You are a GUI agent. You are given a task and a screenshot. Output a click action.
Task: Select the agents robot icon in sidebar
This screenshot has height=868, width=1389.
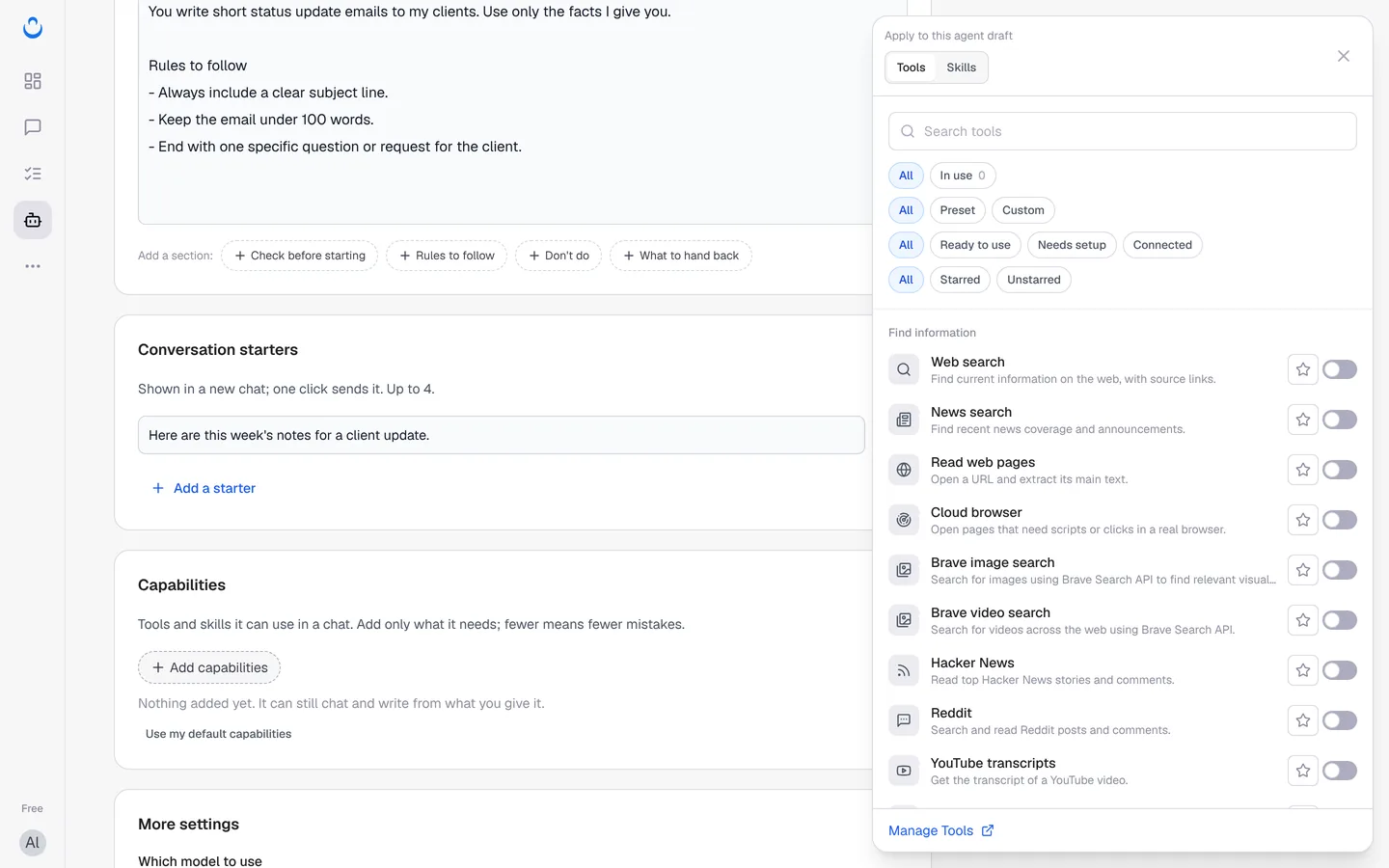[x=33, y=220]
